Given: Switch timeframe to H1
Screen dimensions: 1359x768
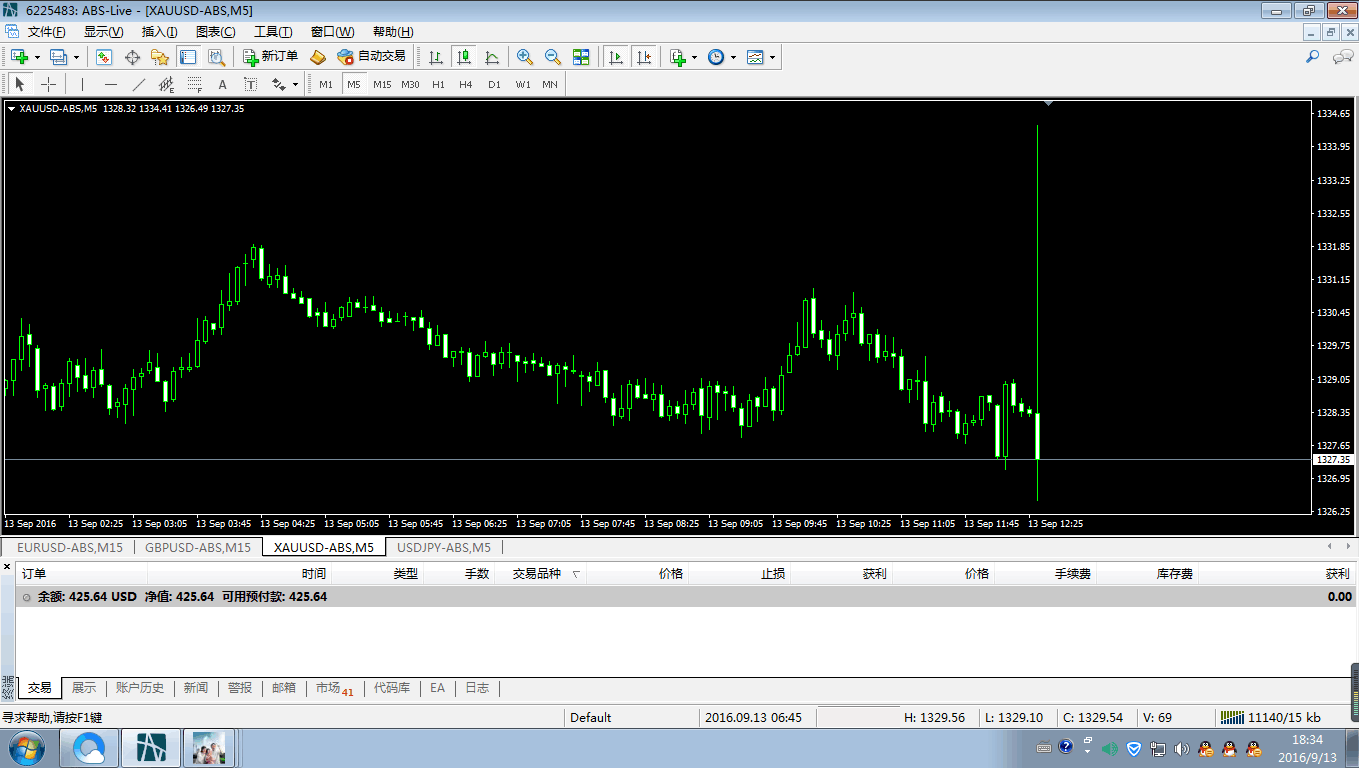Looking at the screenshot, I should coord(438,84).
